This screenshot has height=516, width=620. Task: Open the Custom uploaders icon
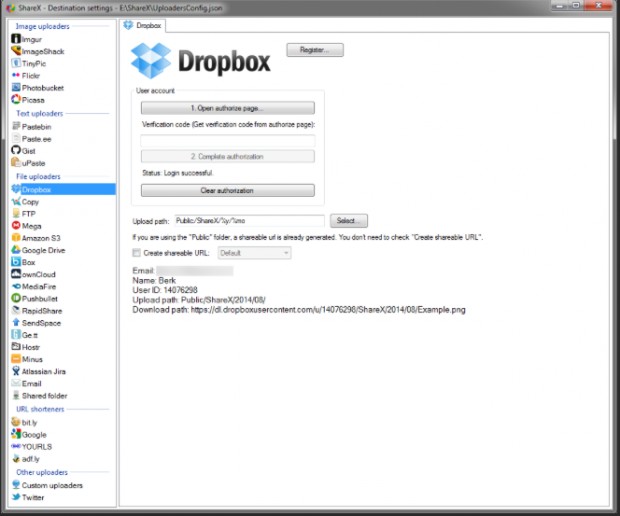pos(16,485)
